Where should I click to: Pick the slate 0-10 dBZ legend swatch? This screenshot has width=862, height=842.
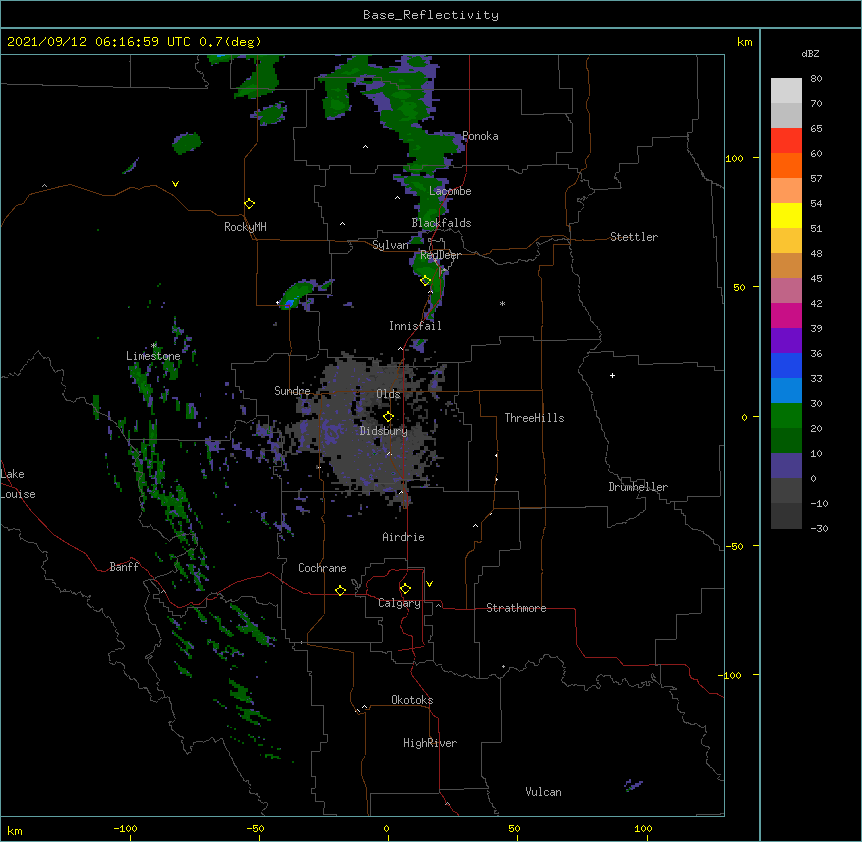click(x=786, y=466)
